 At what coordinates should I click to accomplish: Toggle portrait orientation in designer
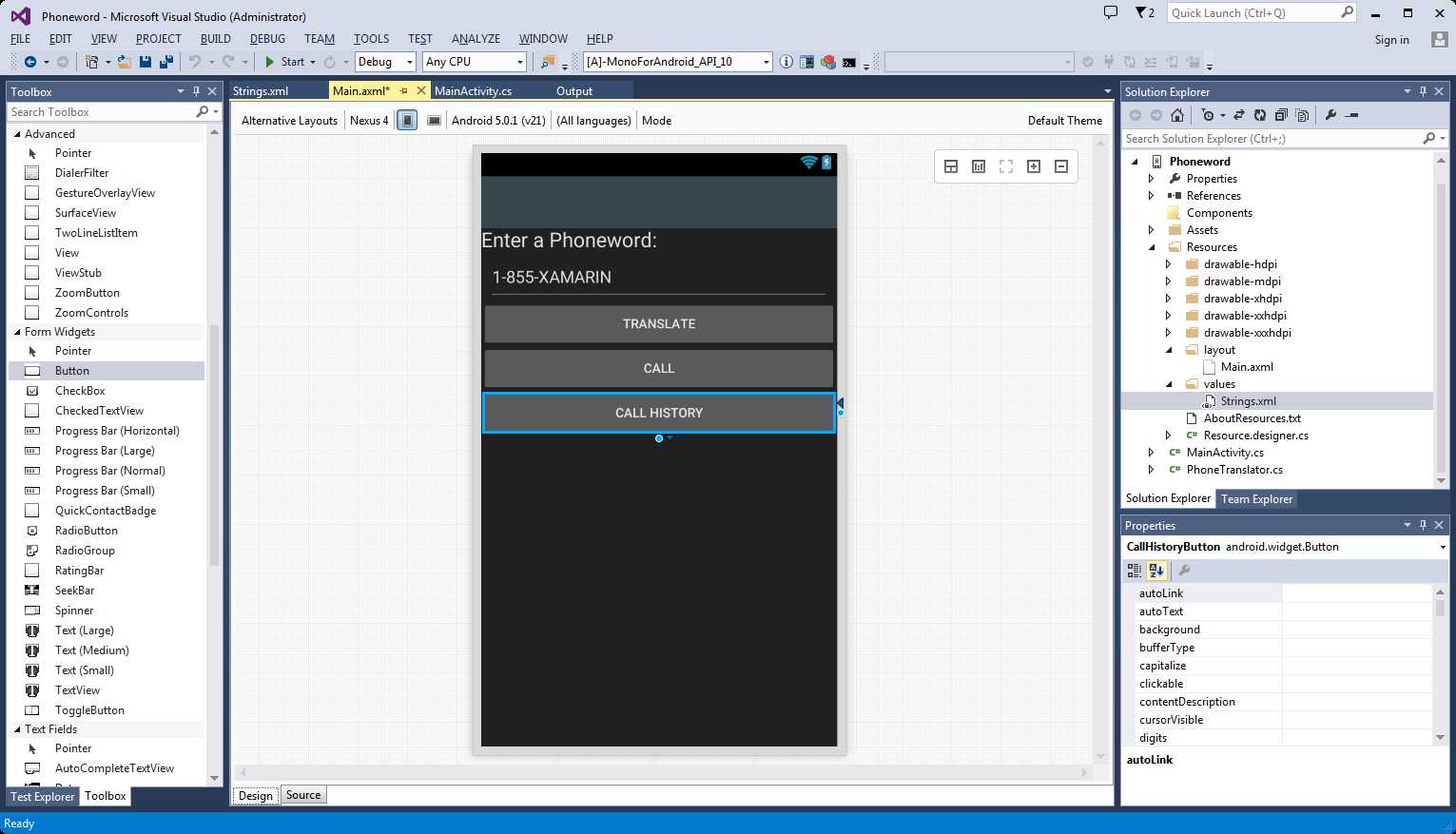coord(407,121)
